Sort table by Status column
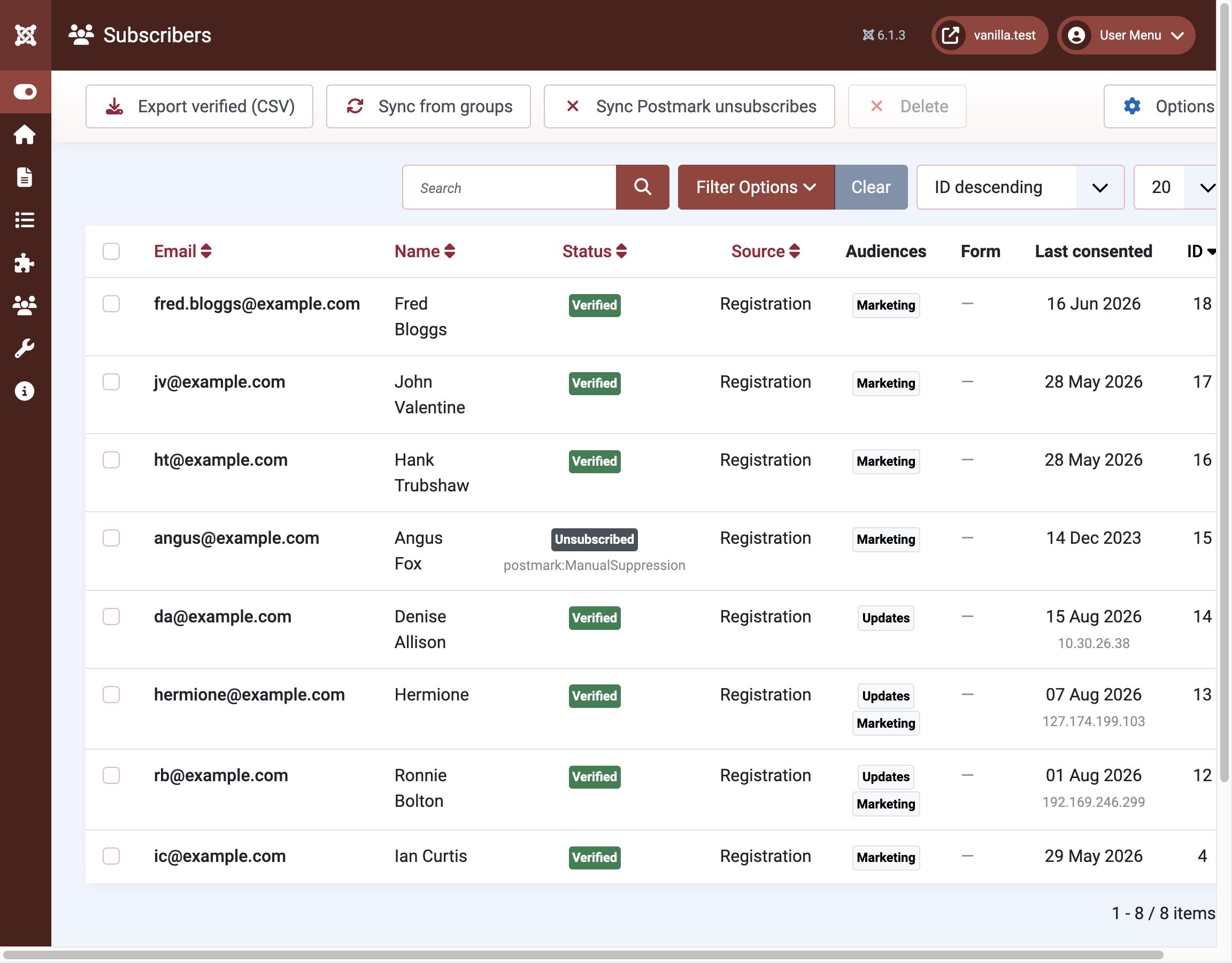1232x963 pixels. point(595,252)
